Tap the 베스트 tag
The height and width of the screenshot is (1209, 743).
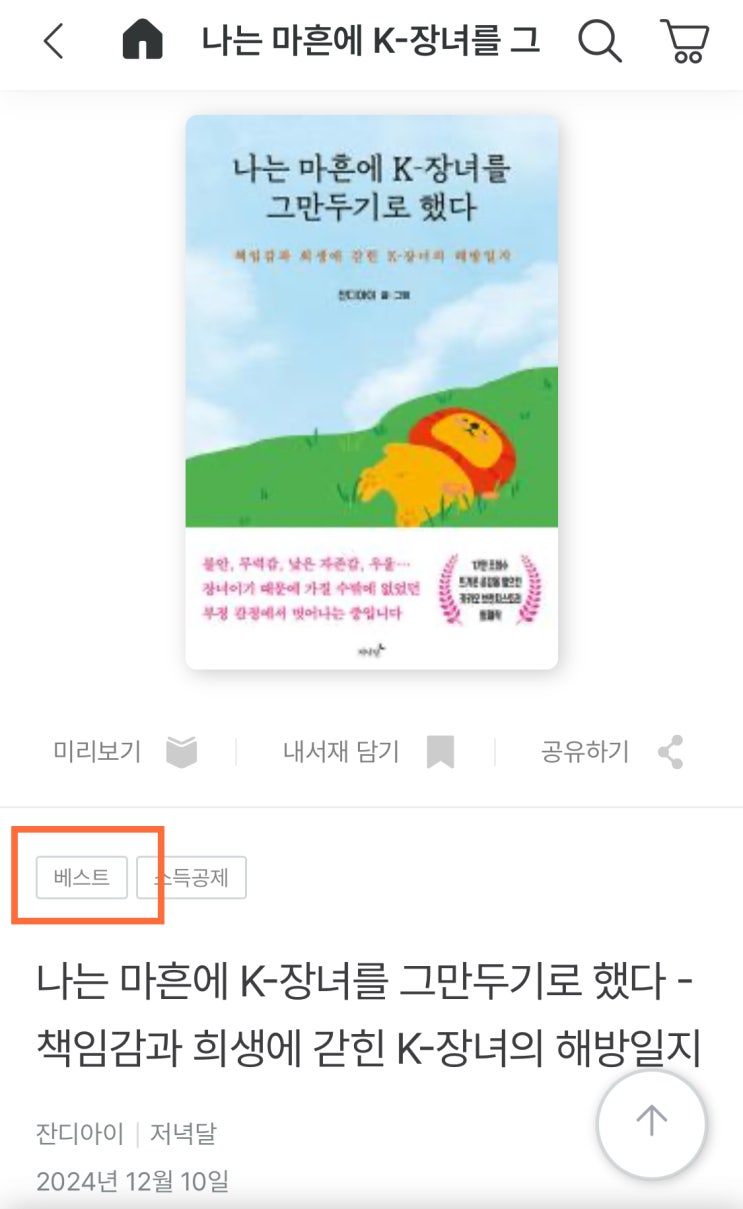pyautogui.click(x=82, y=878)
